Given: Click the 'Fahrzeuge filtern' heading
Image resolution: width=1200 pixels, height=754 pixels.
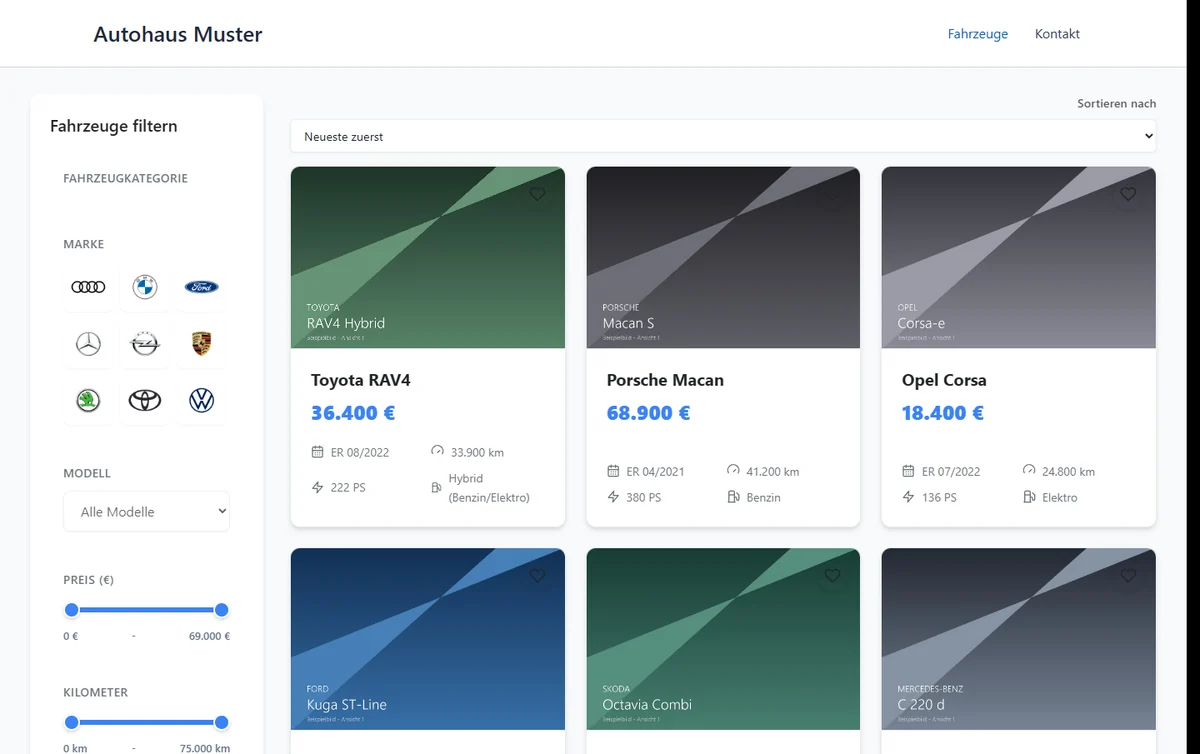Looking at the screenshot, I should point(114,126).
